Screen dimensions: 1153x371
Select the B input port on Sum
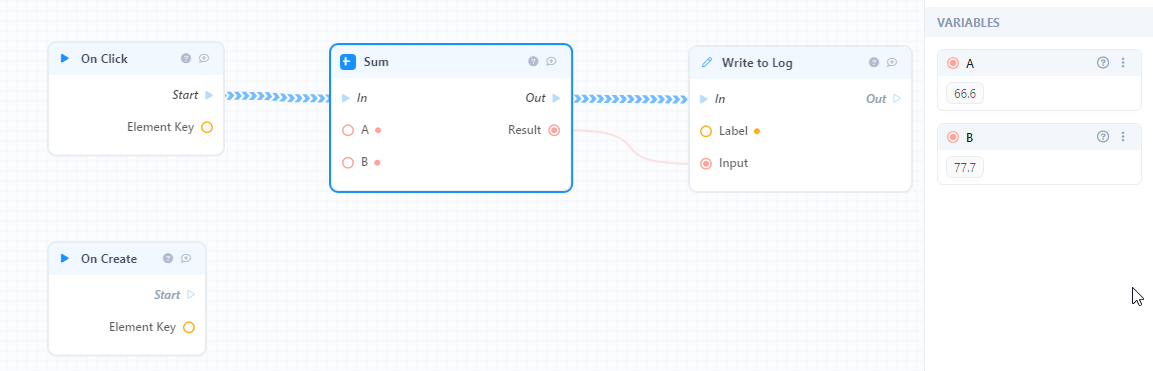[x=349, y=162]
